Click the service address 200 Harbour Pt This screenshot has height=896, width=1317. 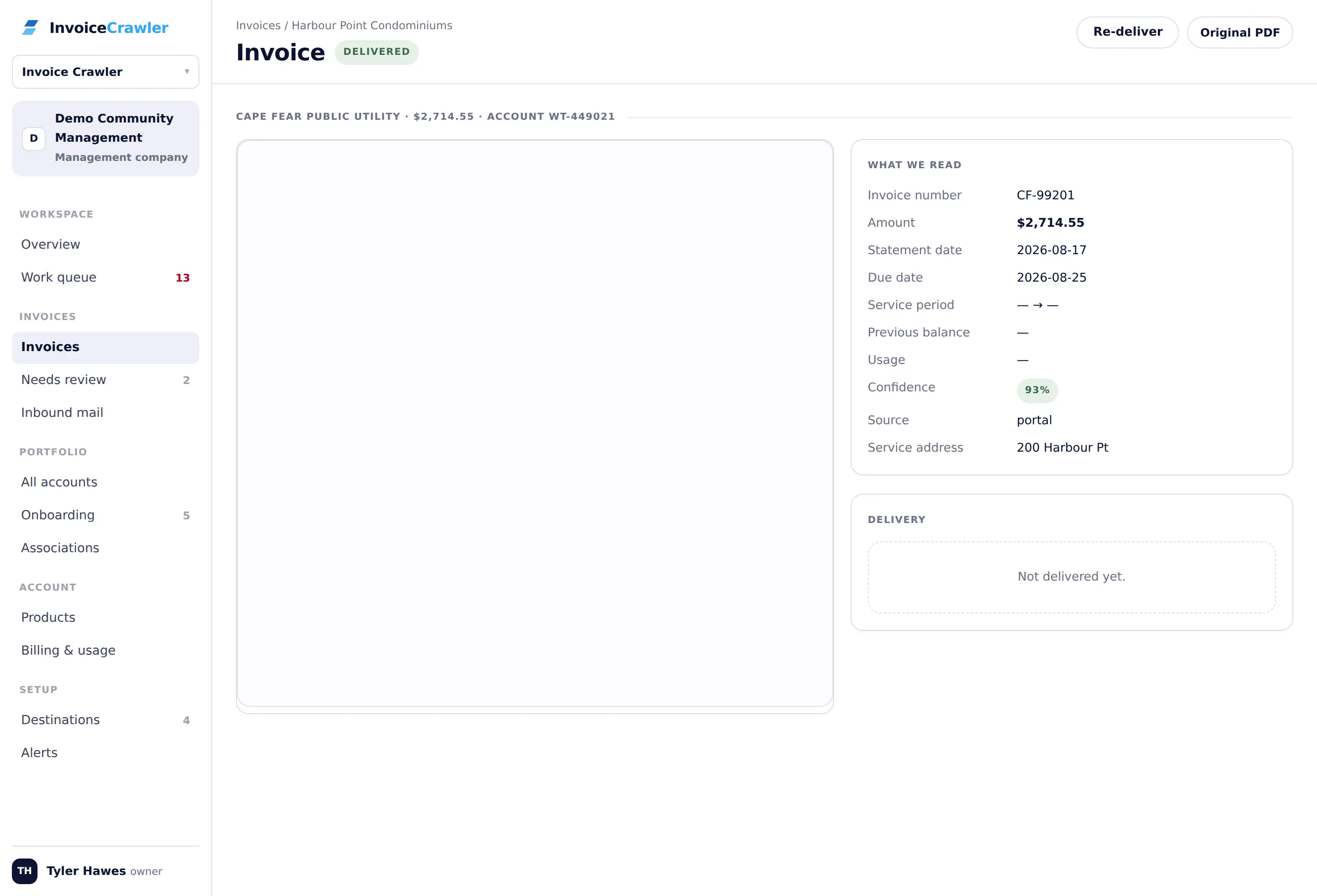1063,448
